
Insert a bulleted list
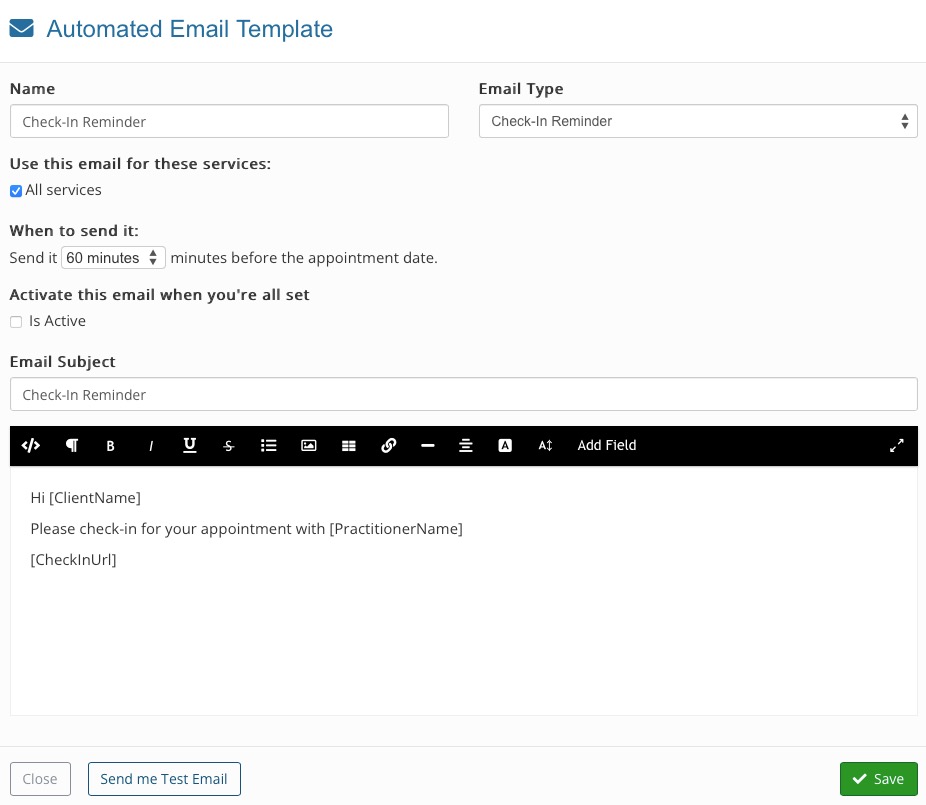(269, 445)
